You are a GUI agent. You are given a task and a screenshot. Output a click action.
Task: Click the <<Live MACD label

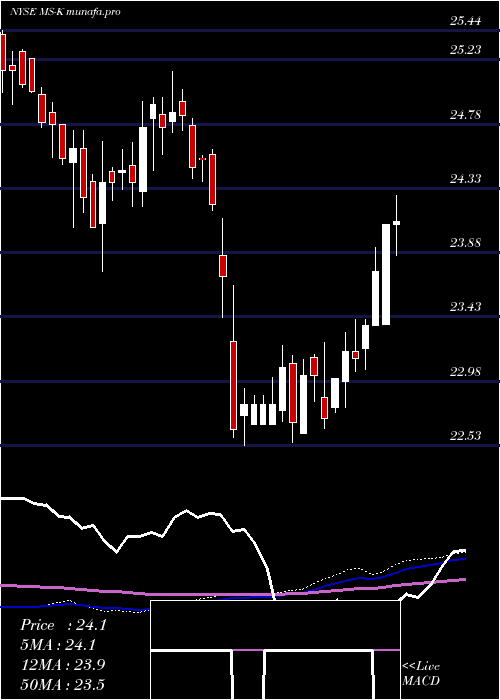pyautogui.click(x=421, y=674)
